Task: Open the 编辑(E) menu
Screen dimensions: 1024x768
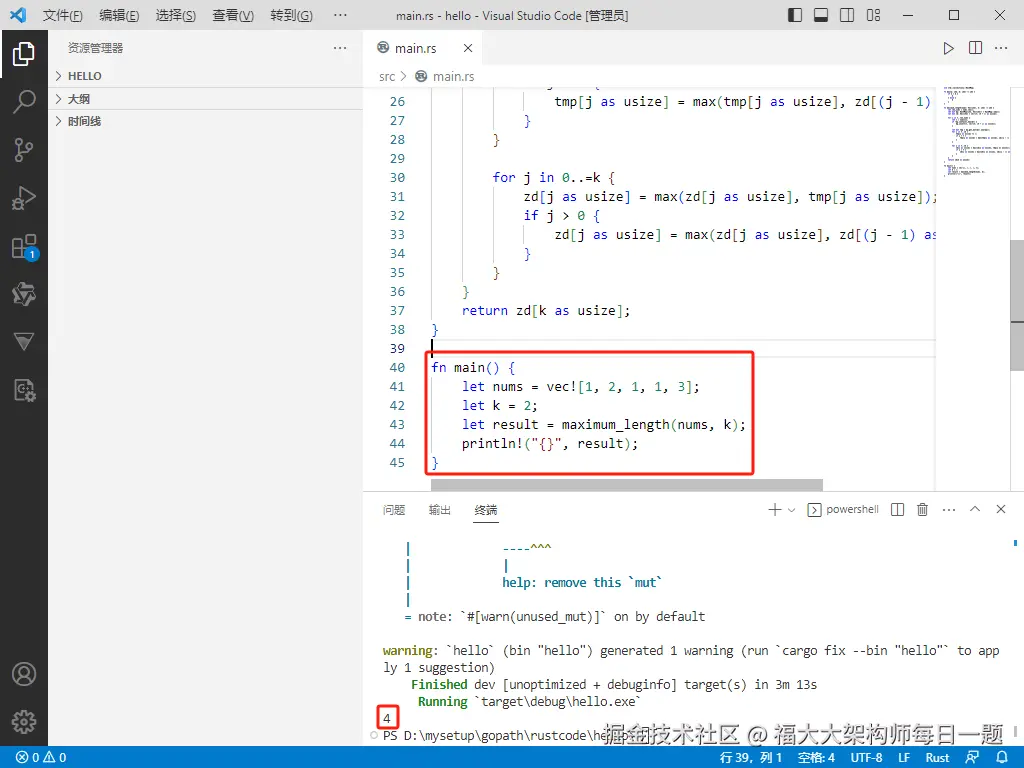Action: [x=119, y=15]
